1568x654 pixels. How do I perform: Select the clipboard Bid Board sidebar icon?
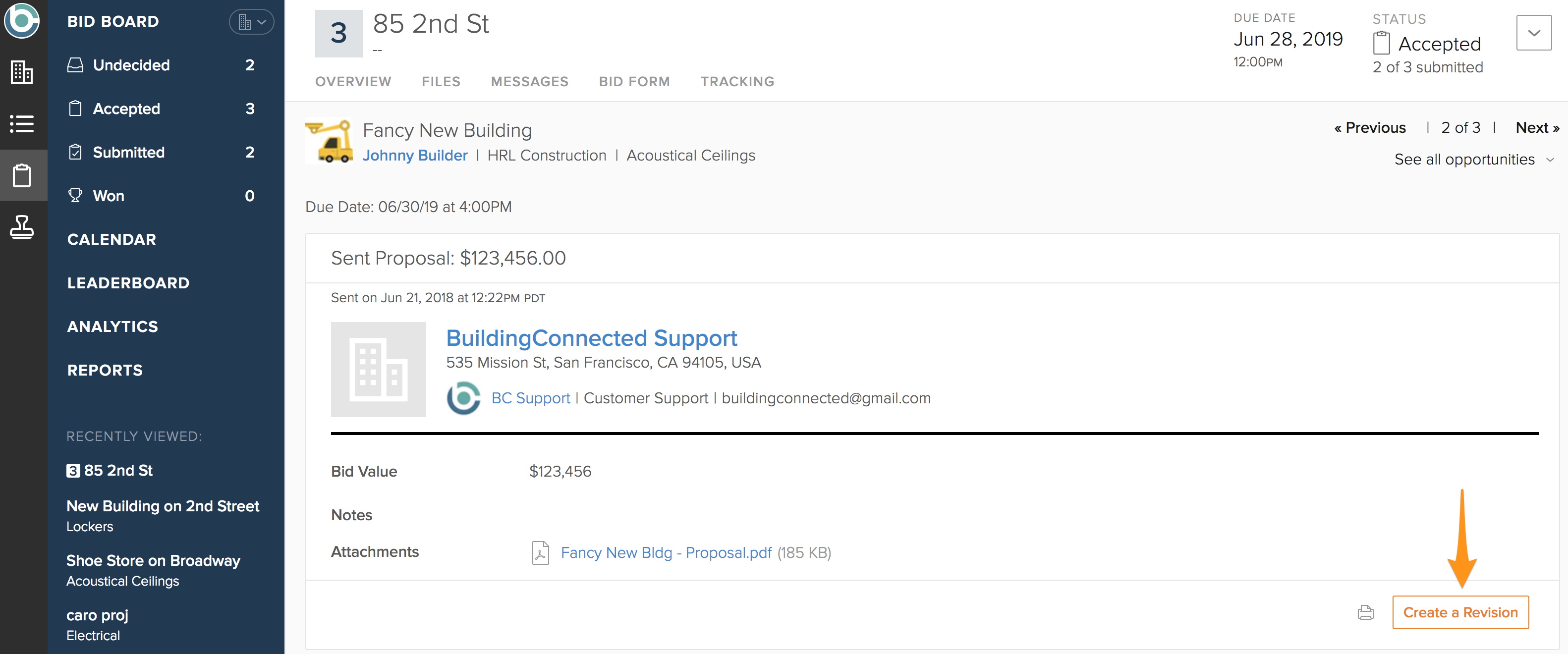[x=22, y=176]
